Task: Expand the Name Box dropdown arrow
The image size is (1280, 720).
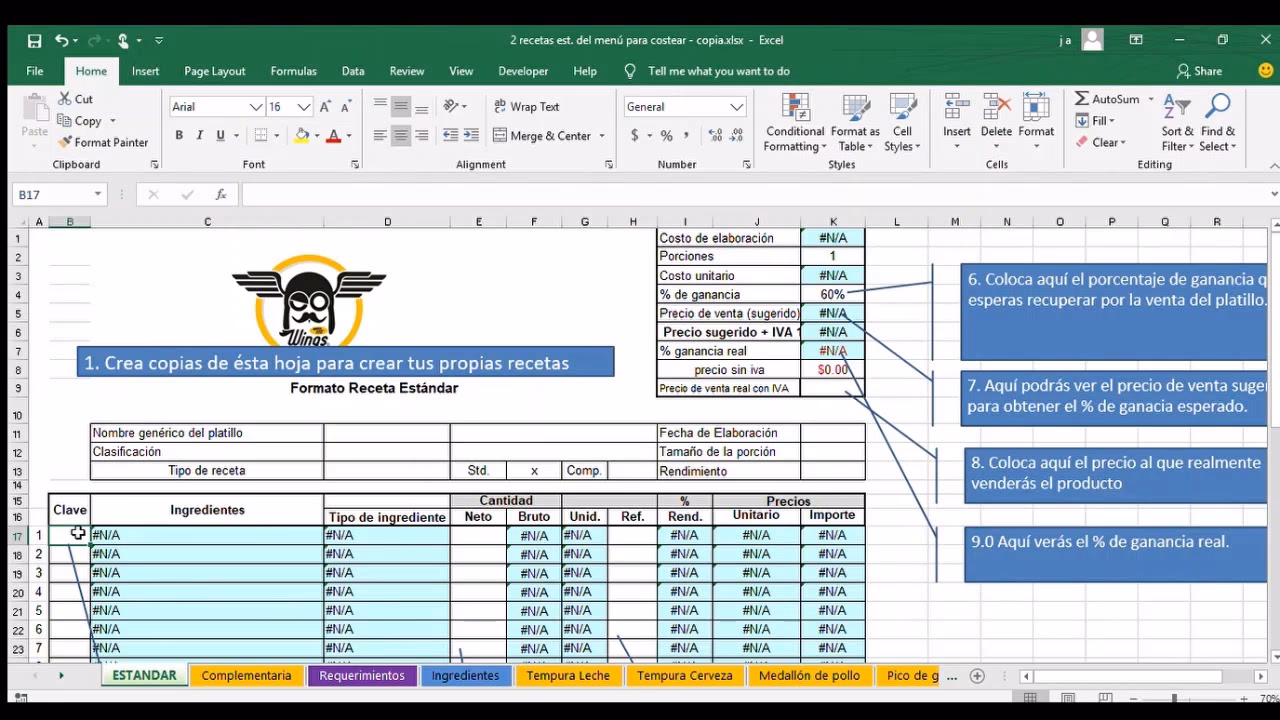Action: pyautogui.click(x=98, y=195)
